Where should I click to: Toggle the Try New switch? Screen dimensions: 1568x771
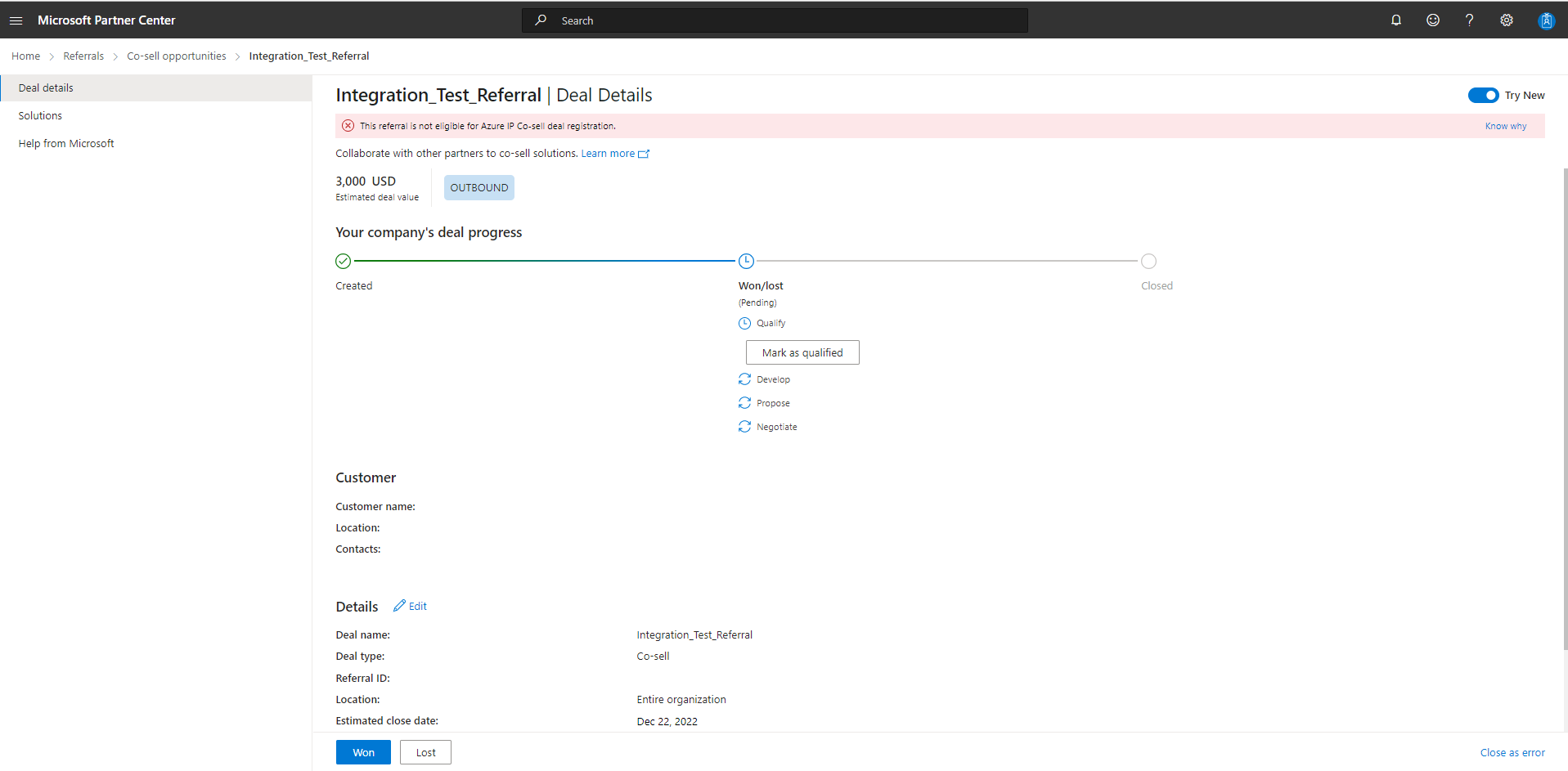(x=1484, y=96)
